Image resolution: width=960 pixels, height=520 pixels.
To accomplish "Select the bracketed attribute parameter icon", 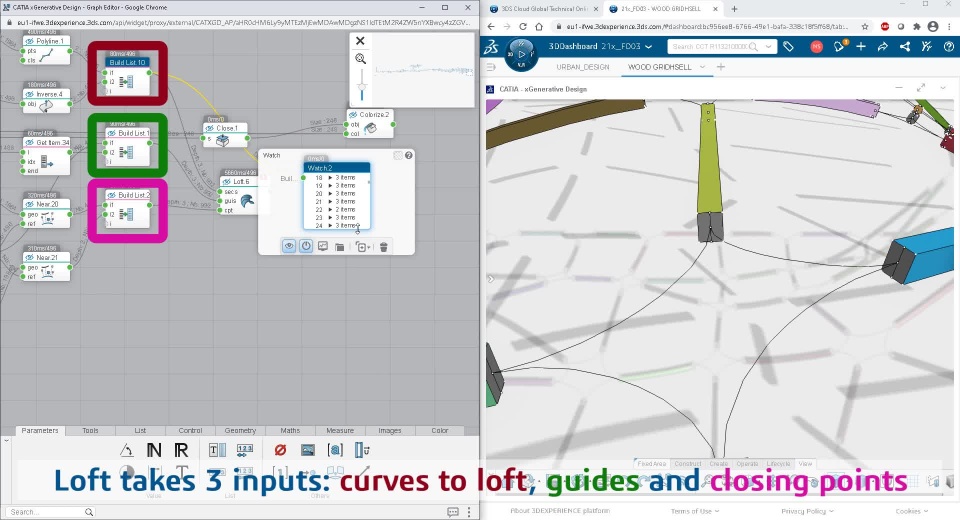I will [336, 450].
